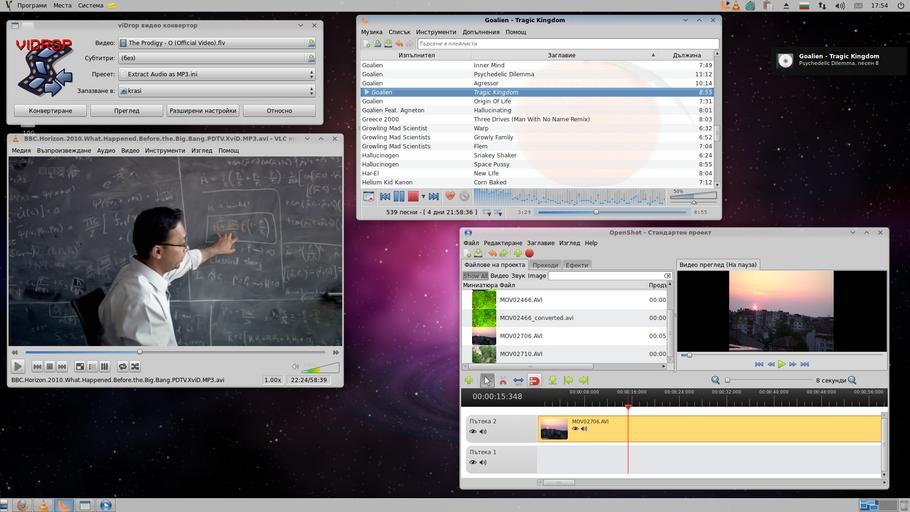Image resolution: width=910 pixels, height=512 pixels.
Task: Toggle the snapping magnet tool in OpenShot
Action: pos(534,381)
